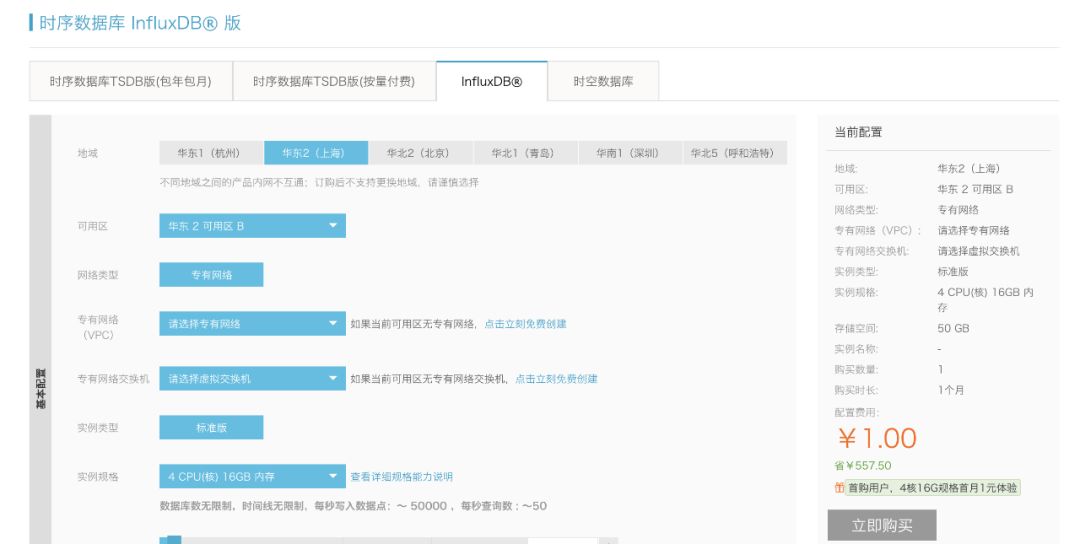Click the 时序数据库 InfluxDB® 版 page title
This screenshot has width=1080, height=544.
pyautogui.click(x=140, y=23)
